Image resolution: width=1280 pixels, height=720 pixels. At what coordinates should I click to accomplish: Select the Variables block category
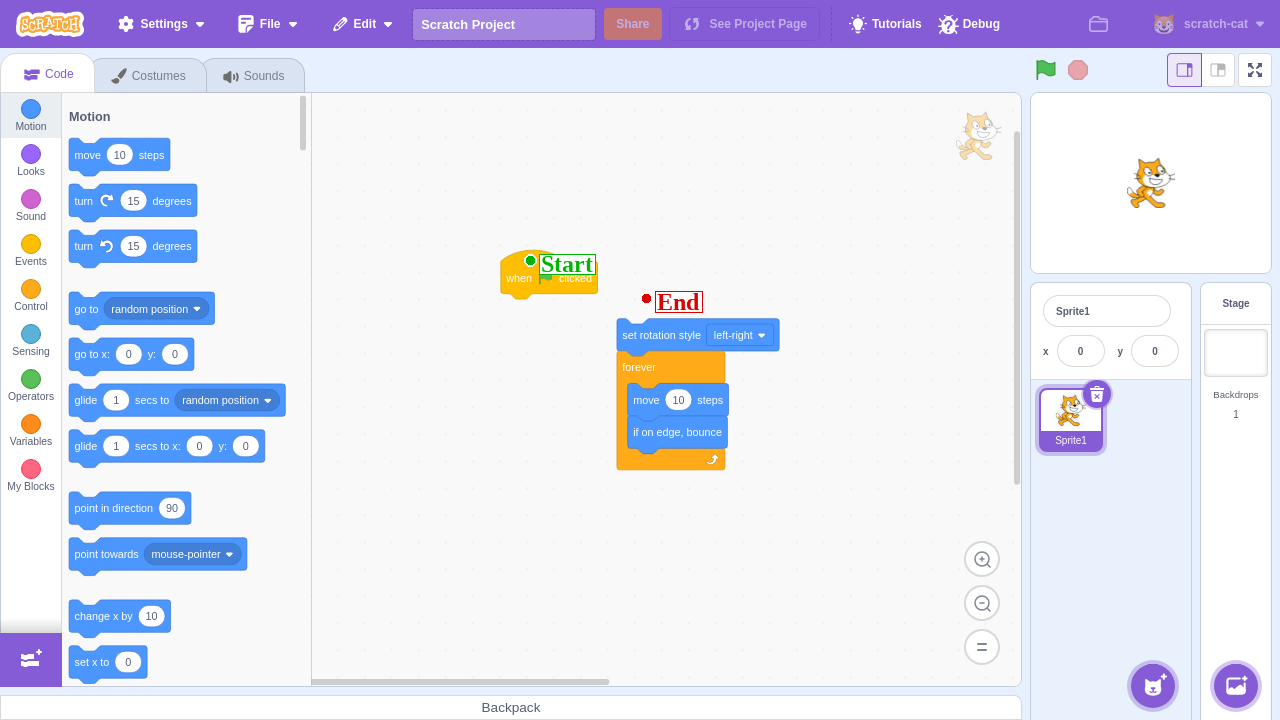coord(31,431)
